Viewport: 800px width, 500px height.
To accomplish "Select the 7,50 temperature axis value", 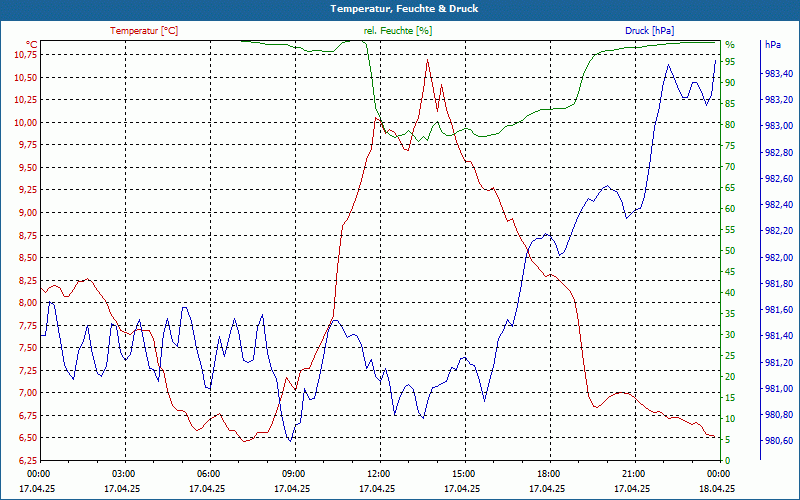I will pyautogui.click(x=28, y=348).
